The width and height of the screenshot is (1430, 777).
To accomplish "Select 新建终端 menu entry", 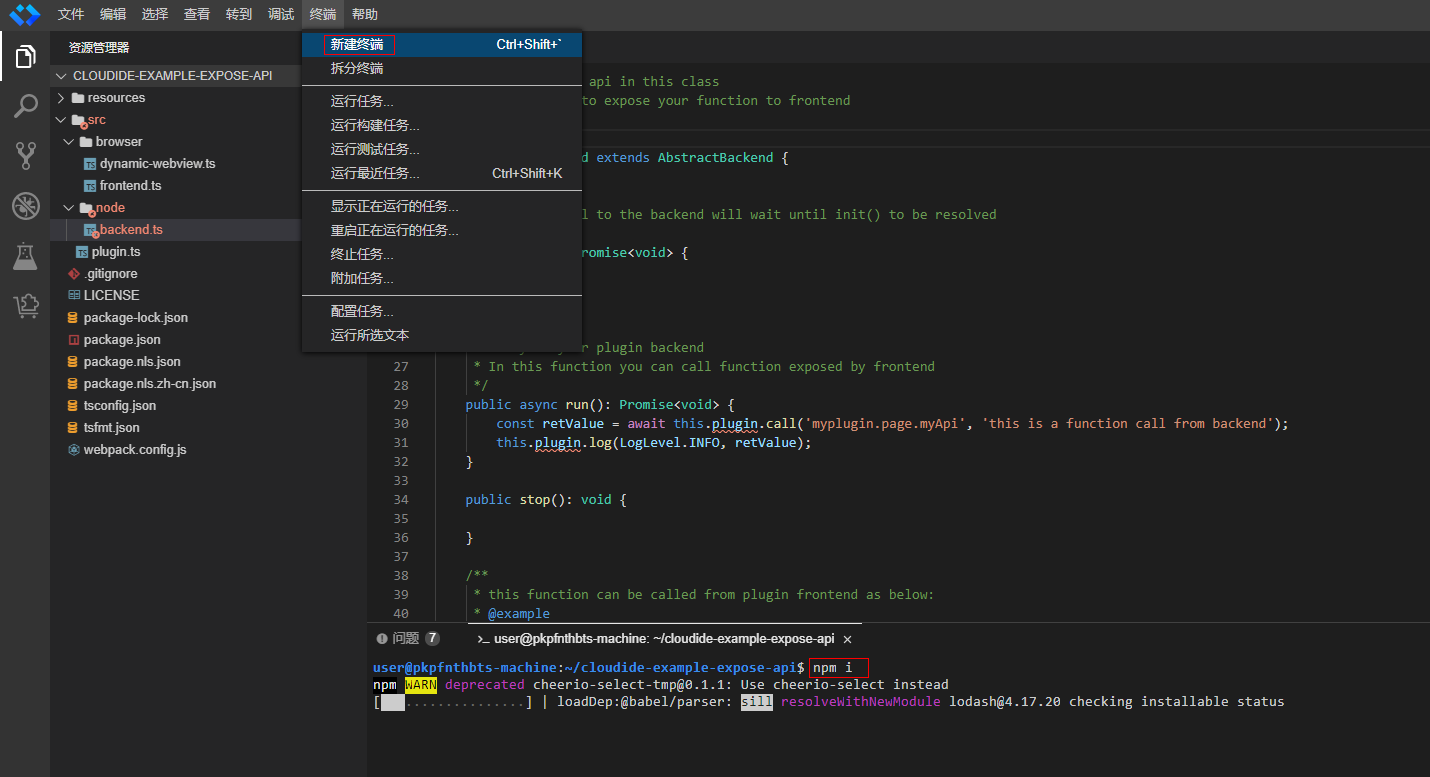I will pyautogui.click(x=357, y=45).
